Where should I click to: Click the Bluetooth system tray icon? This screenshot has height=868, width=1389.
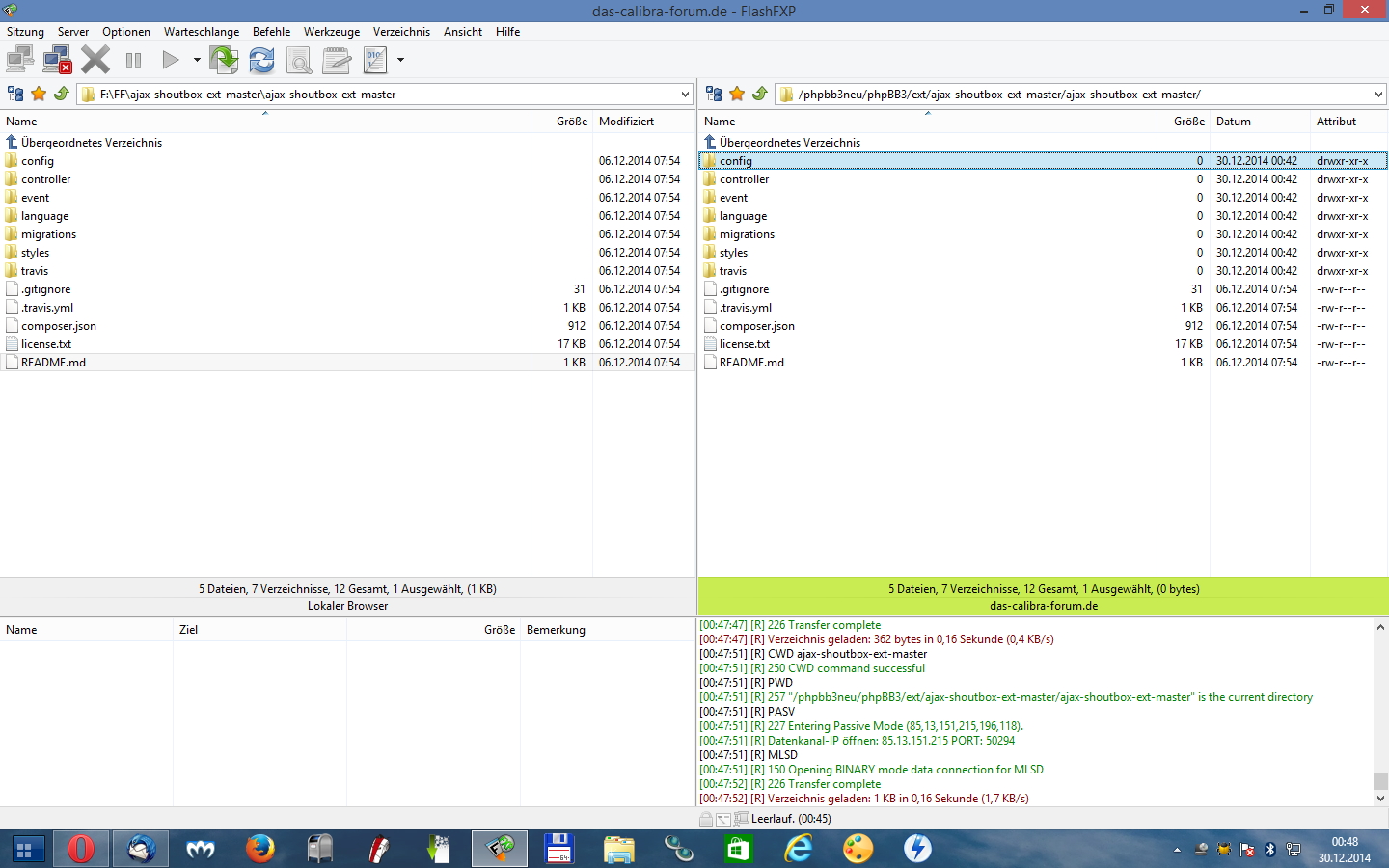1270,850
